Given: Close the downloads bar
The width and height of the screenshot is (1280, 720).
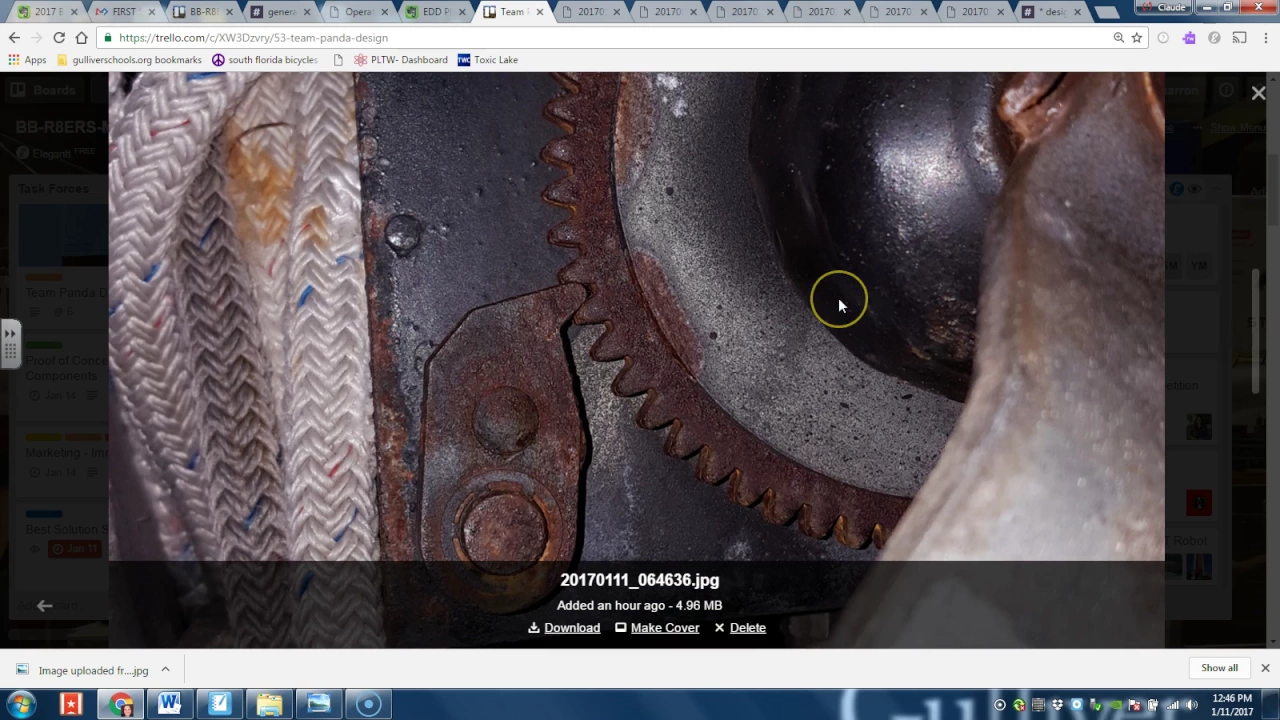Looking at the screenshot, I should 1265,668.
